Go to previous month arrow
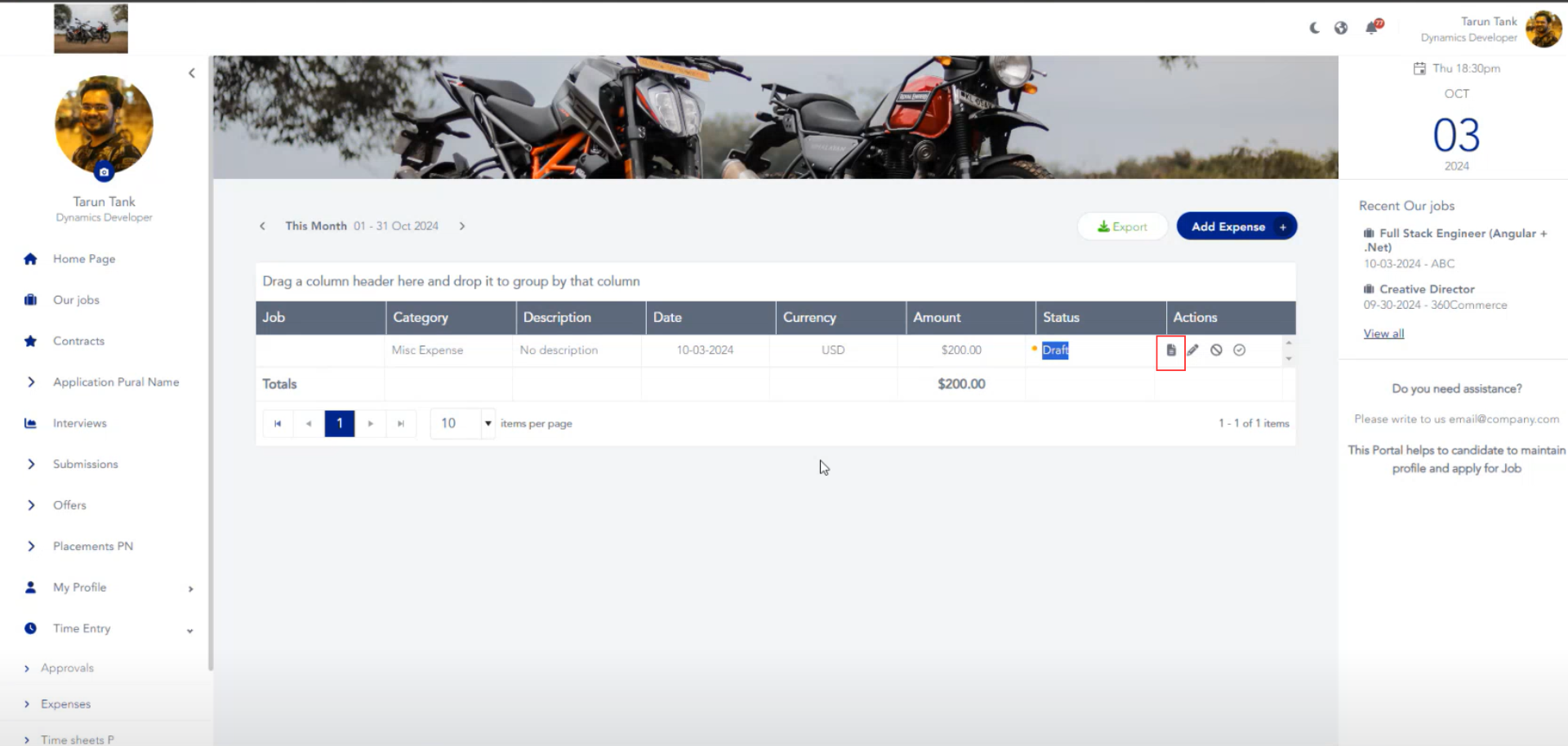 [262, 226]
